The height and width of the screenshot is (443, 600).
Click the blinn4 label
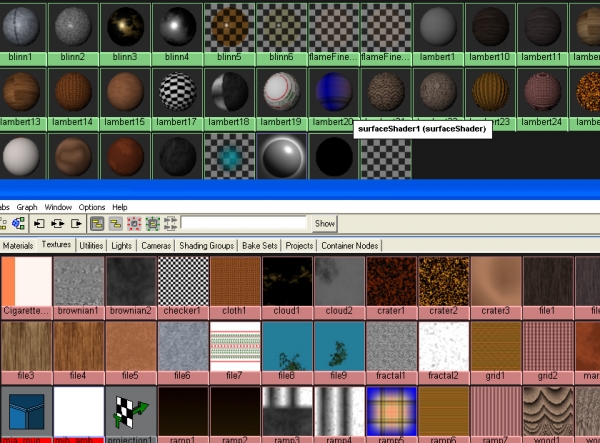click(177, 57)
